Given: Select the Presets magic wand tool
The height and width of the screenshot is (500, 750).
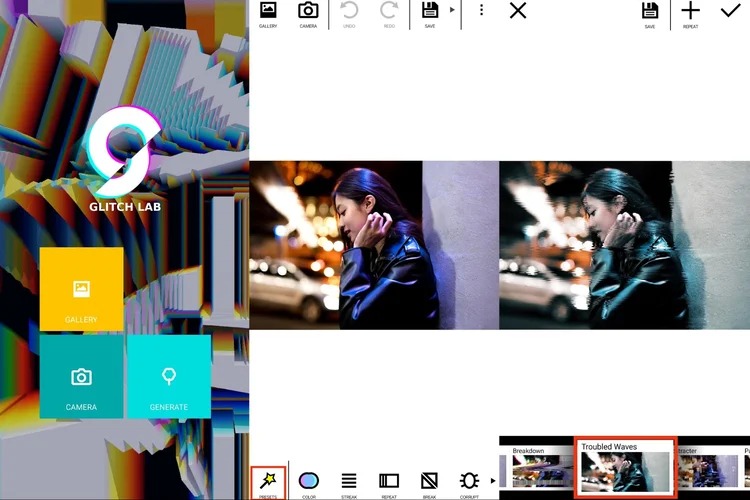Looking at the screenshot, I should point(268,481).
